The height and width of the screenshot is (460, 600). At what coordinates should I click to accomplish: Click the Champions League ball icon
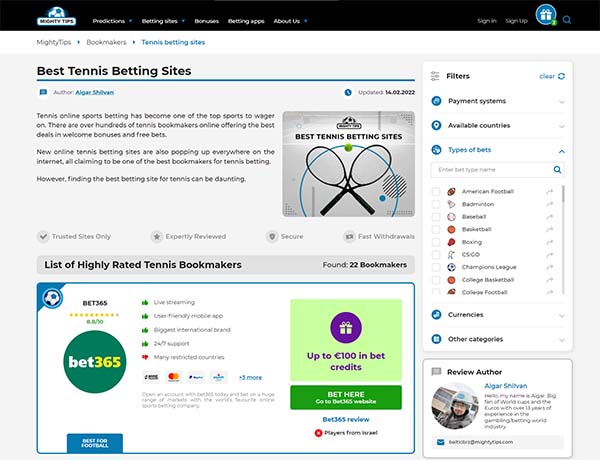[452, 267]
